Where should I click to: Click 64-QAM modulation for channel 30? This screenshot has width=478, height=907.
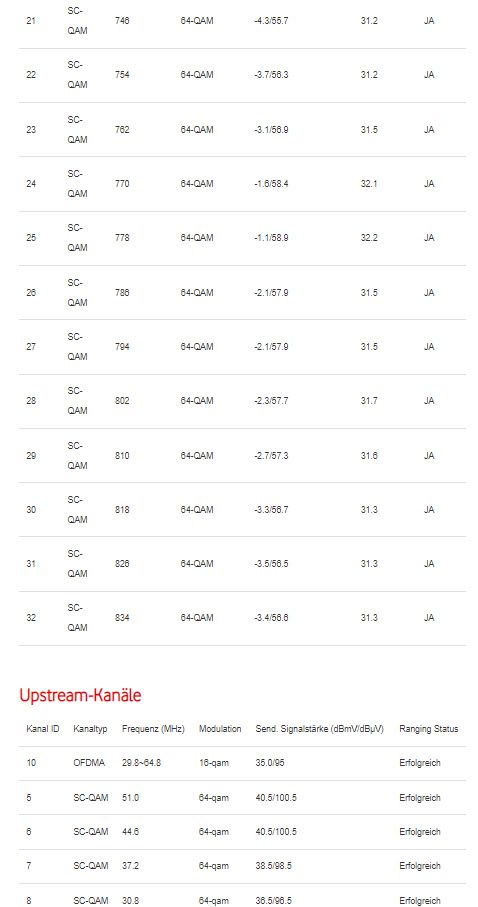click(197, 510)
